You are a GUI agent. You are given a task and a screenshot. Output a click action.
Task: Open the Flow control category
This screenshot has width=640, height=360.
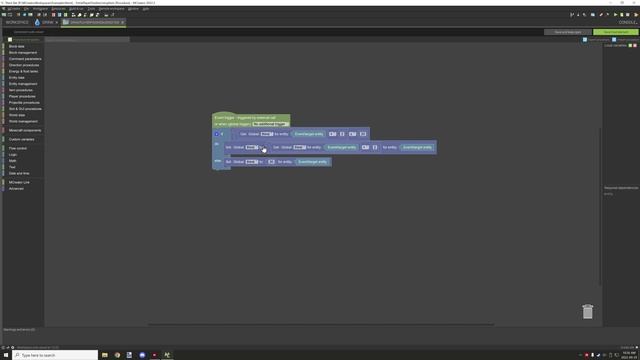pos(18,149)
